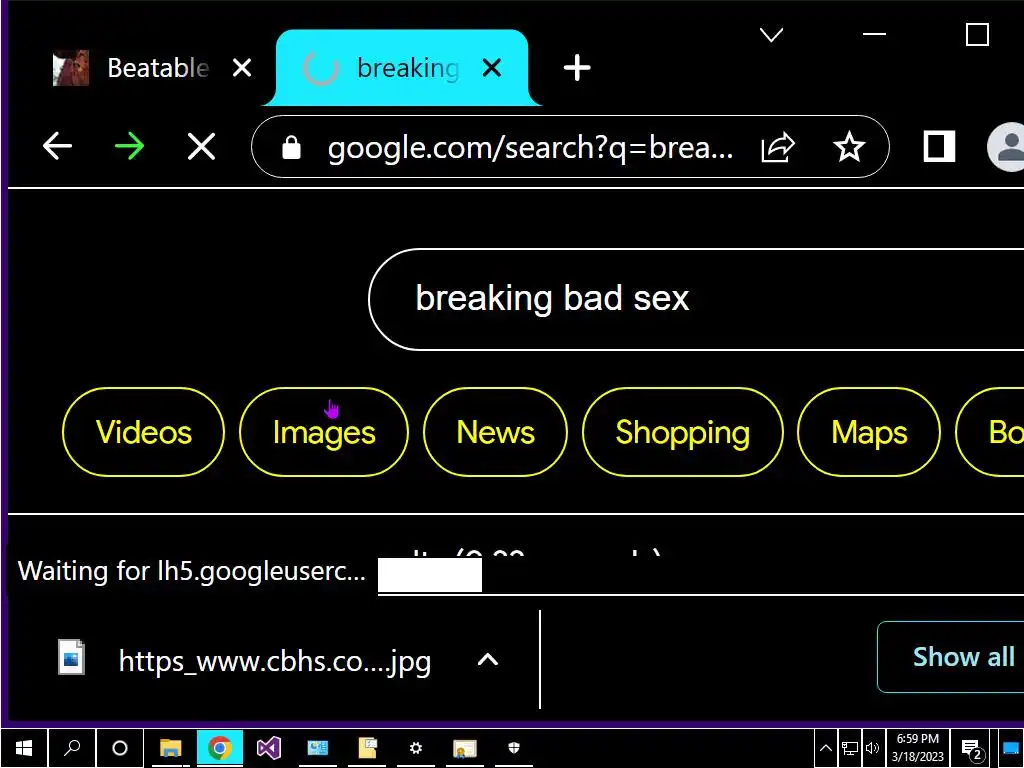Filter results by Shopping
Image resolution: width=1024 pixels, height=768 pixels.
pos(682,432)
